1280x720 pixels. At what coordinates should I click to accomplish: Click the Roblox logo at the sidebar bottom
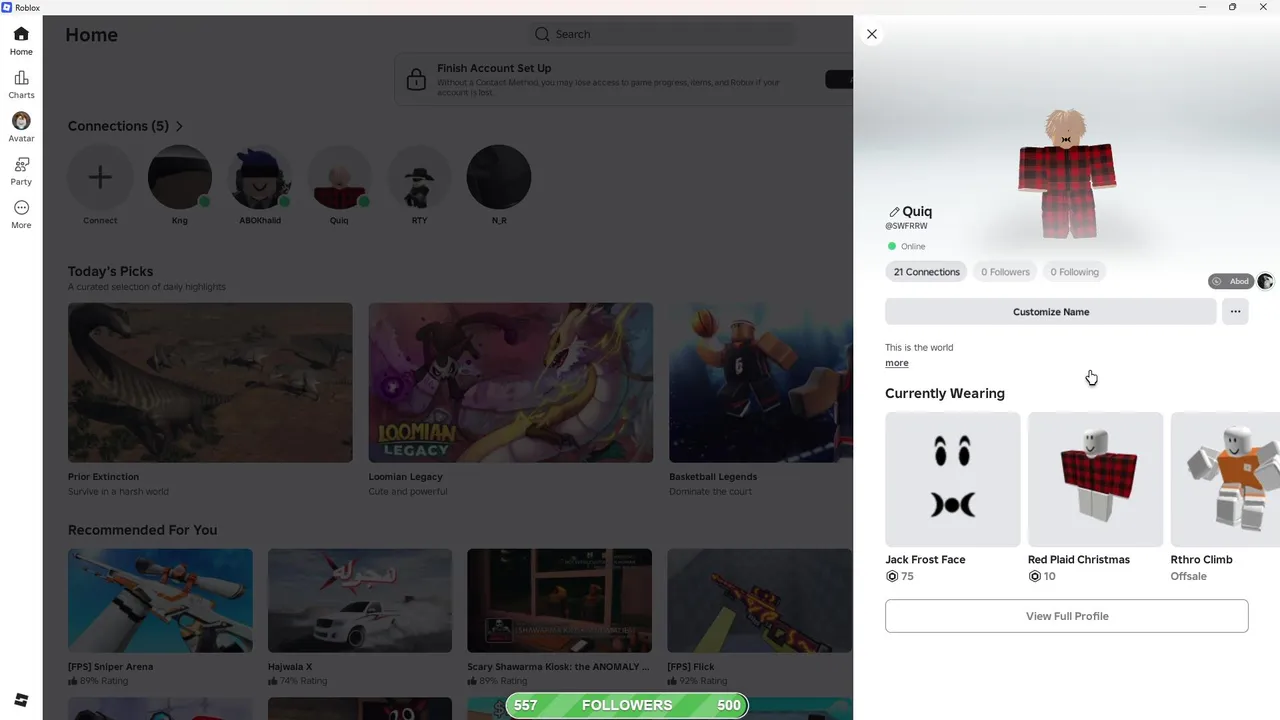tap(21, 700)
